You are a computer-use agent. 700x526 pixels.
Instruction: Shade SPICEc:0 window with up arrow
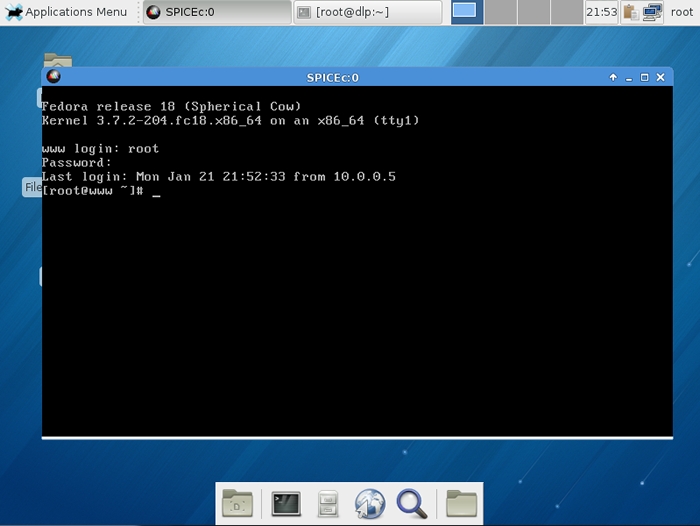(x=613, y=77)
